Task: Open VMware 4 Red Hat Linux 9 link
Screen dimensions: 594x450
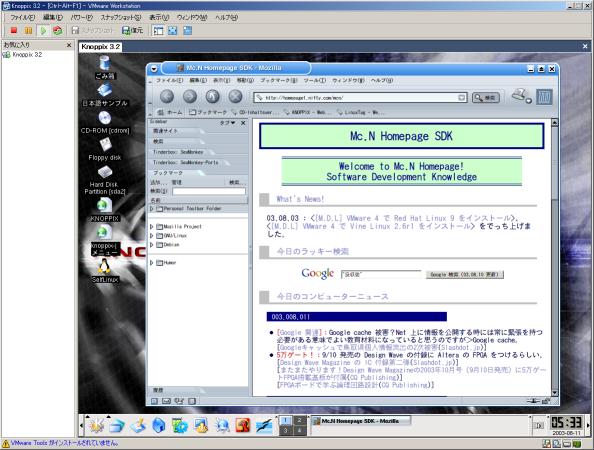Action: pyautogui.click(x=413, y=218)
